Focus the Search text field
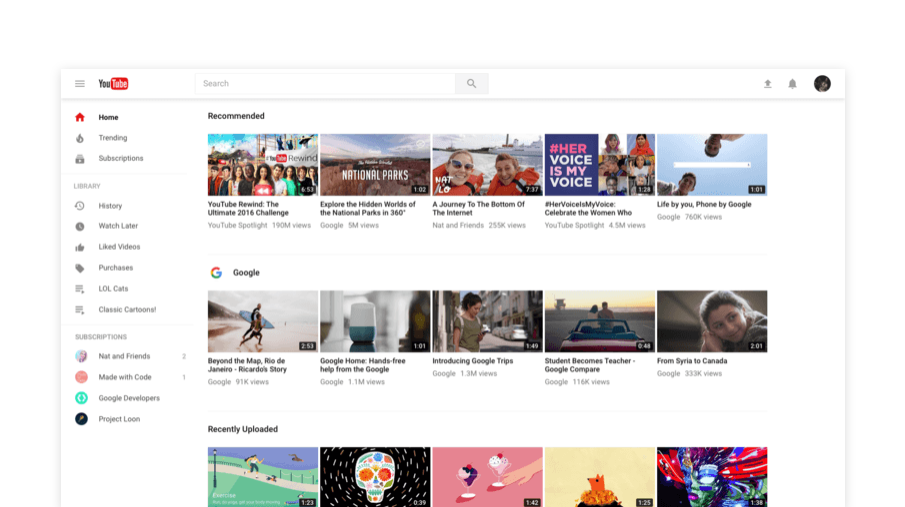The width and height of the screenshot is (905, 507). pos(326,84)
